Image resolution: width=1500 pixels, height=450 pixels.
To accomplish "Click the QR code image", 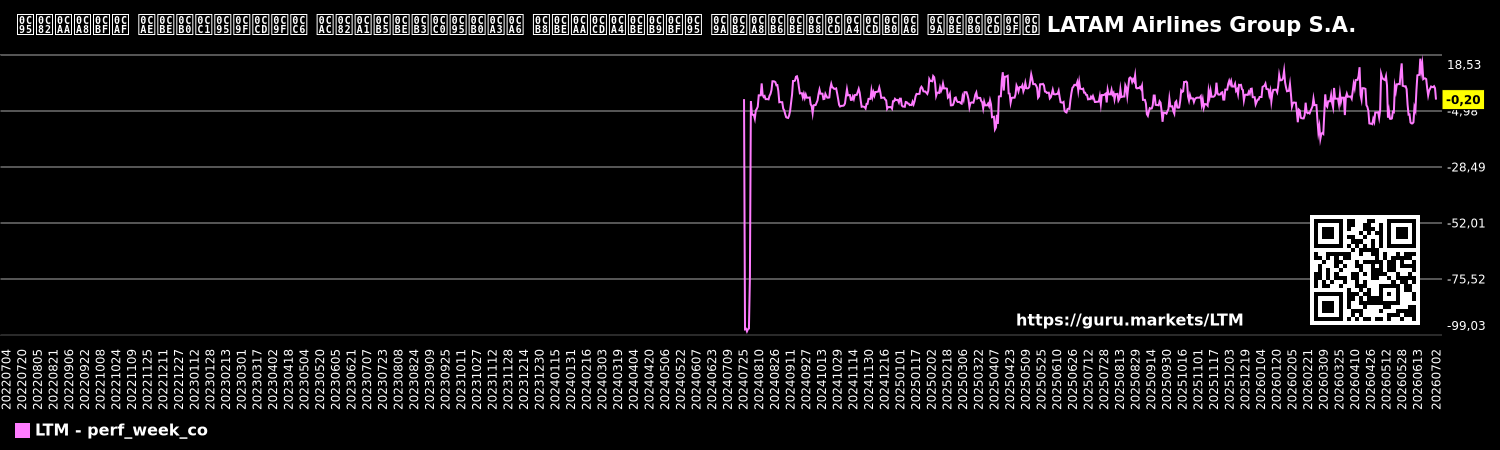I will (1364, 270).
